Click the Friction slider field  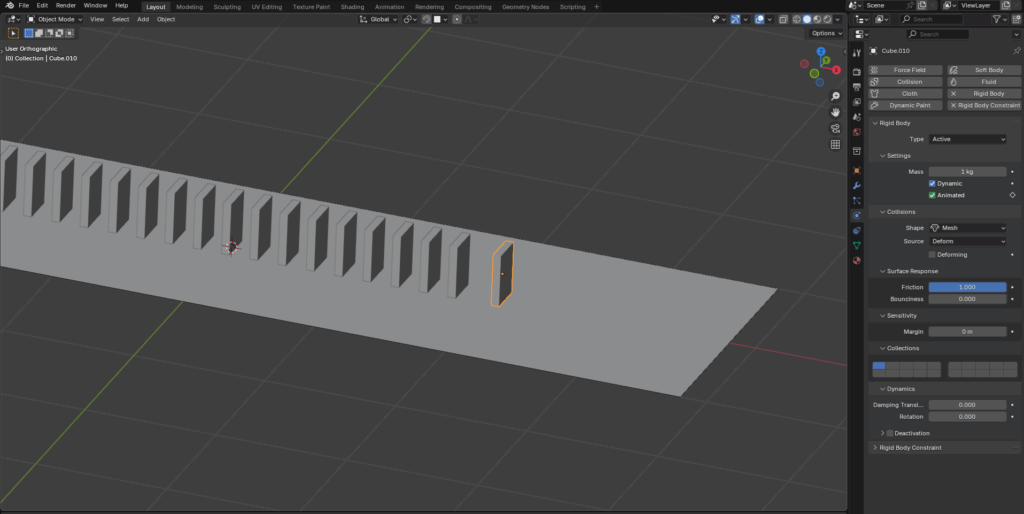click(x=968, y=287)
